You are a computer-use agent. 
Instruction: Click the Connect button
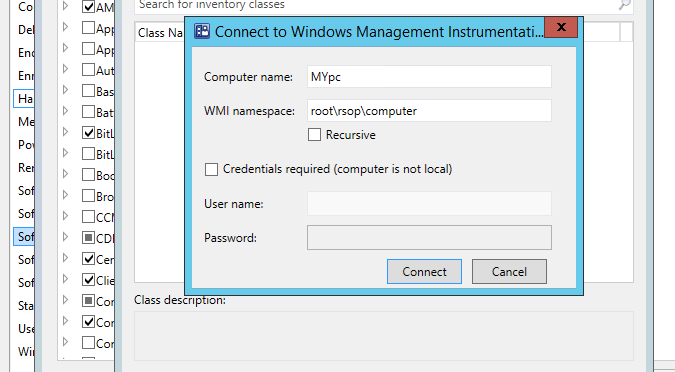tap(424, 272)
